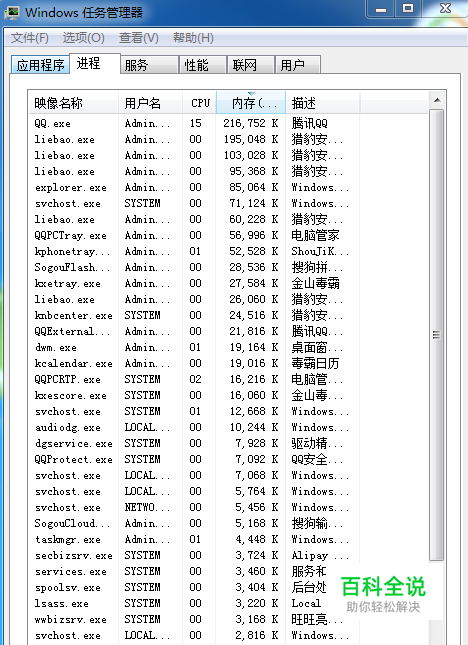Switch to the 应用程序 tab
The image size is (468, 645).
40,65
